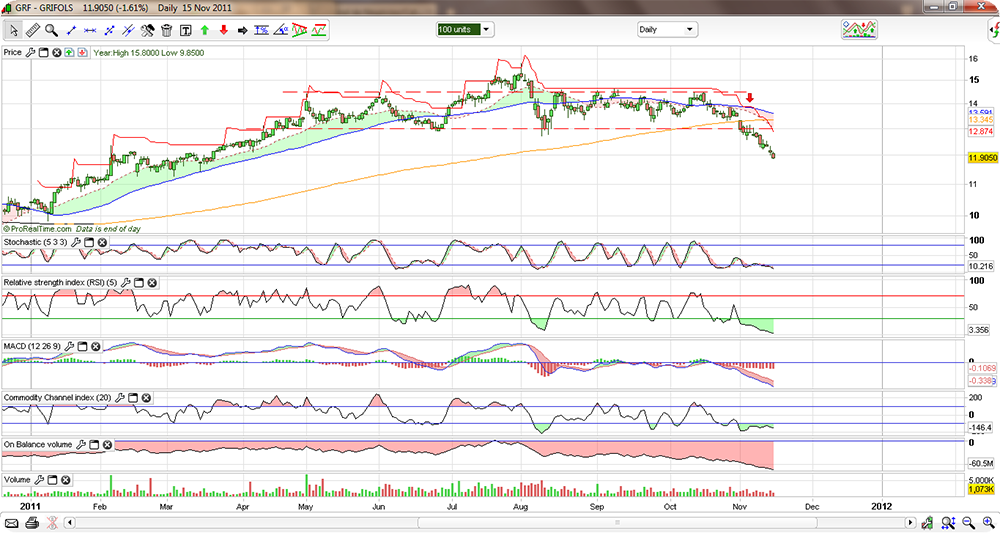This screenshot has height=533, width=1000.
Task: Choose the dashed trend line tool
Action: click(109, 29)
